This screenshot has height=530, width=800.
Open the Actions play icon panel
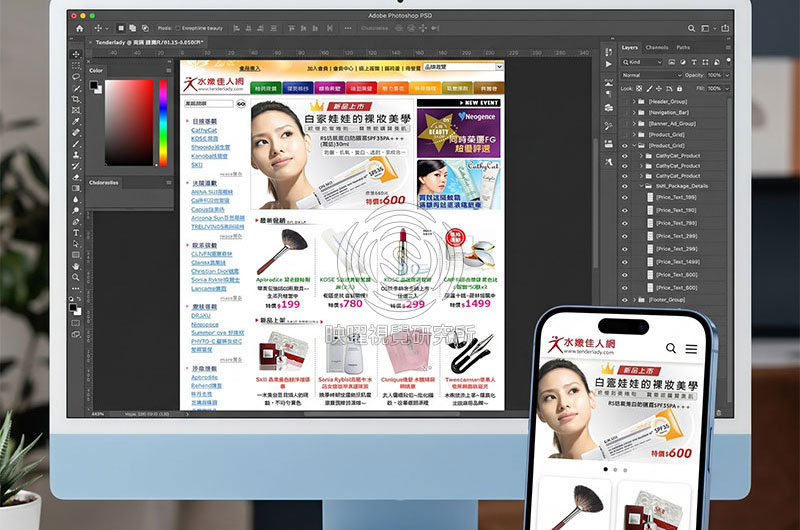point(608,64)
